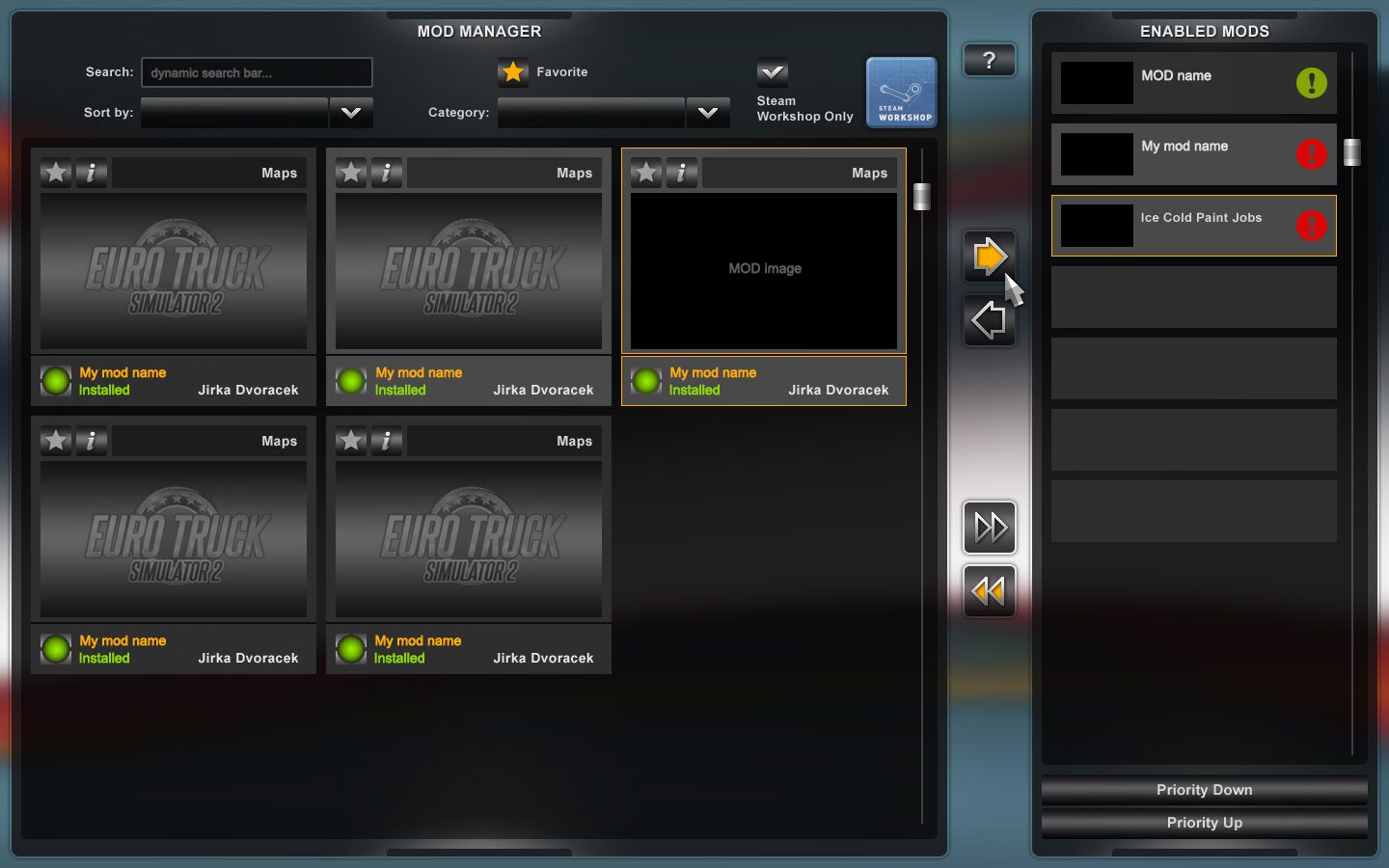Favorite the top-middle mod card with its star
This screenshot has width=1389, height=868.
click(351, 173)
